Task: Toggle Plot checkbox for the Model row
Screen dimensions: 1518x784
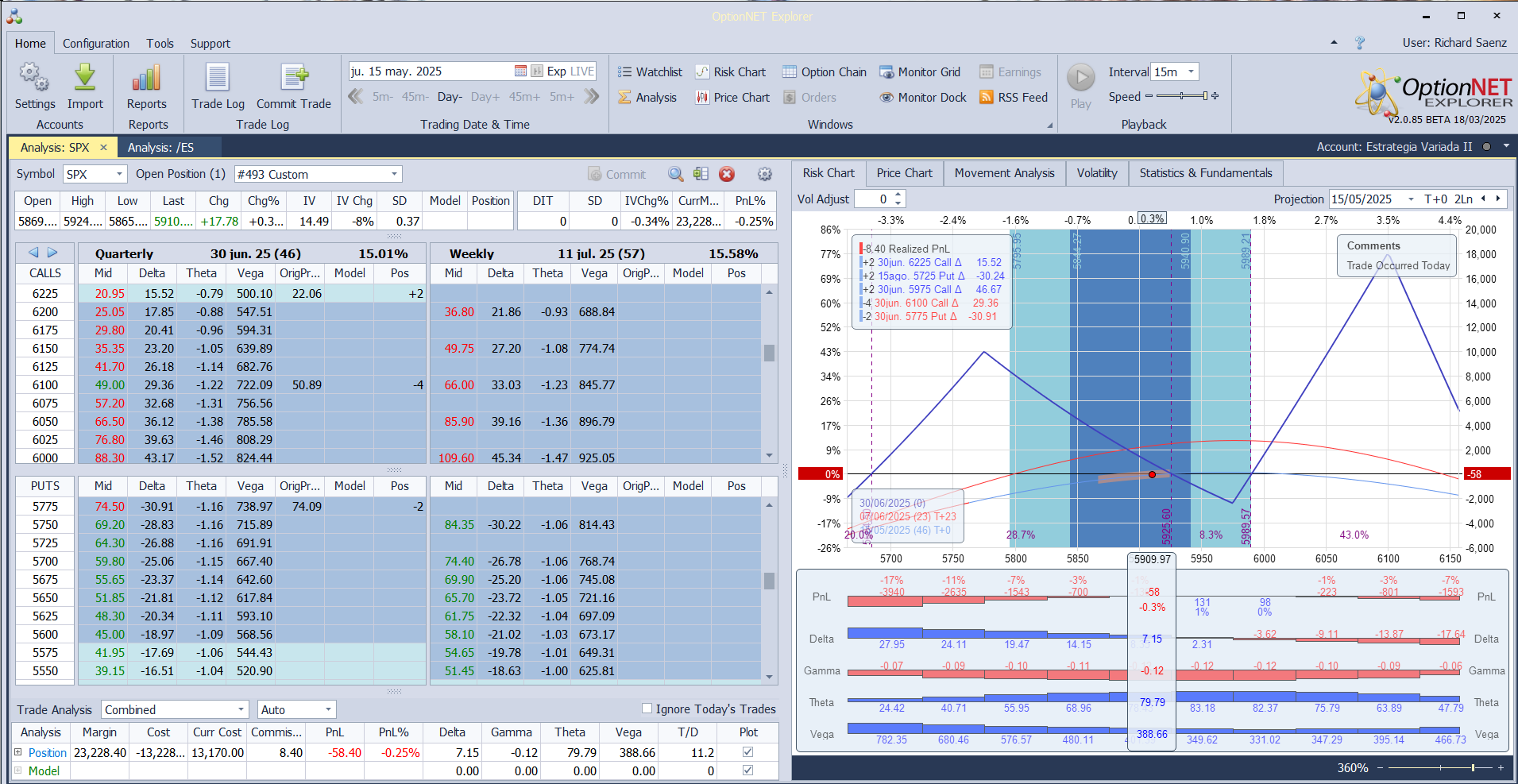Action: 747,770
